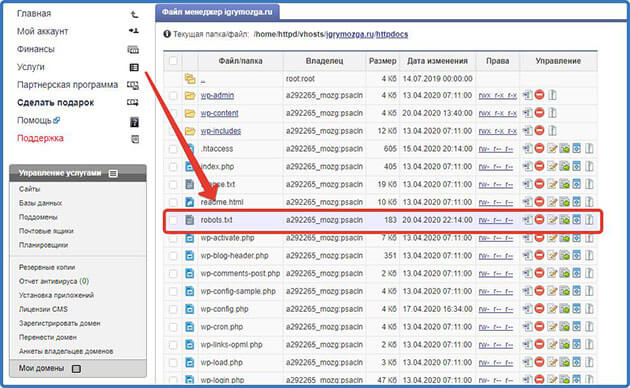Click the Файл/папка column header
This screenshot has width=630, height=388.
[240, 61]
